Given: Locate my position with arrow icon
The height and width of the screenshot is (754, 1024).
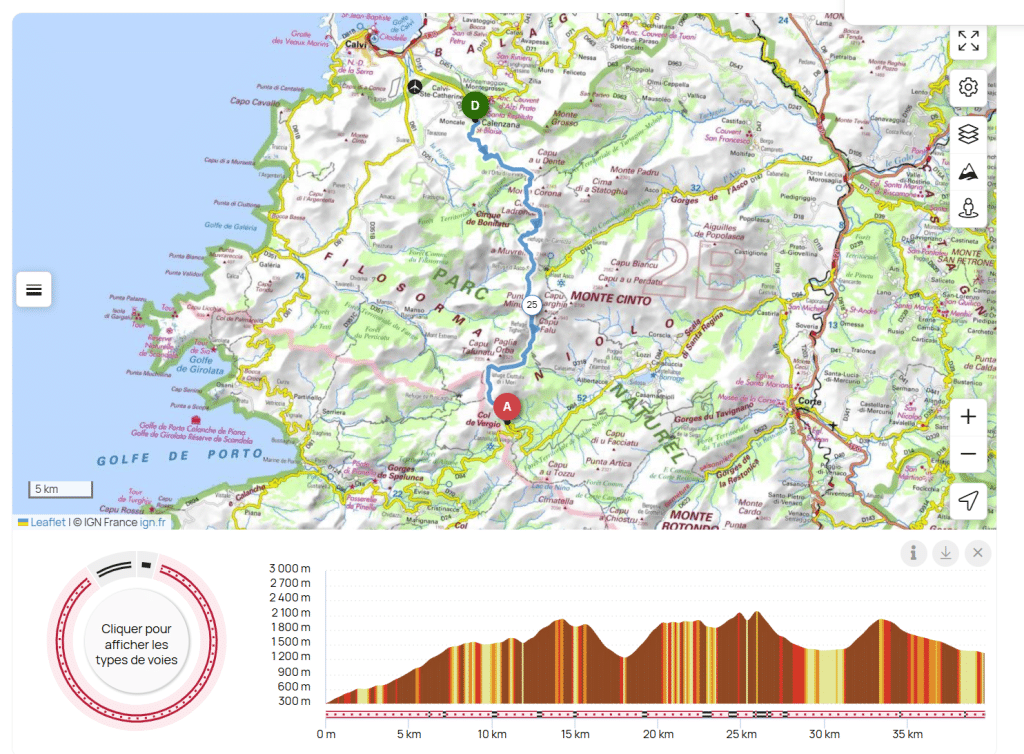Looking at the screenshot, I should [968, 501].
